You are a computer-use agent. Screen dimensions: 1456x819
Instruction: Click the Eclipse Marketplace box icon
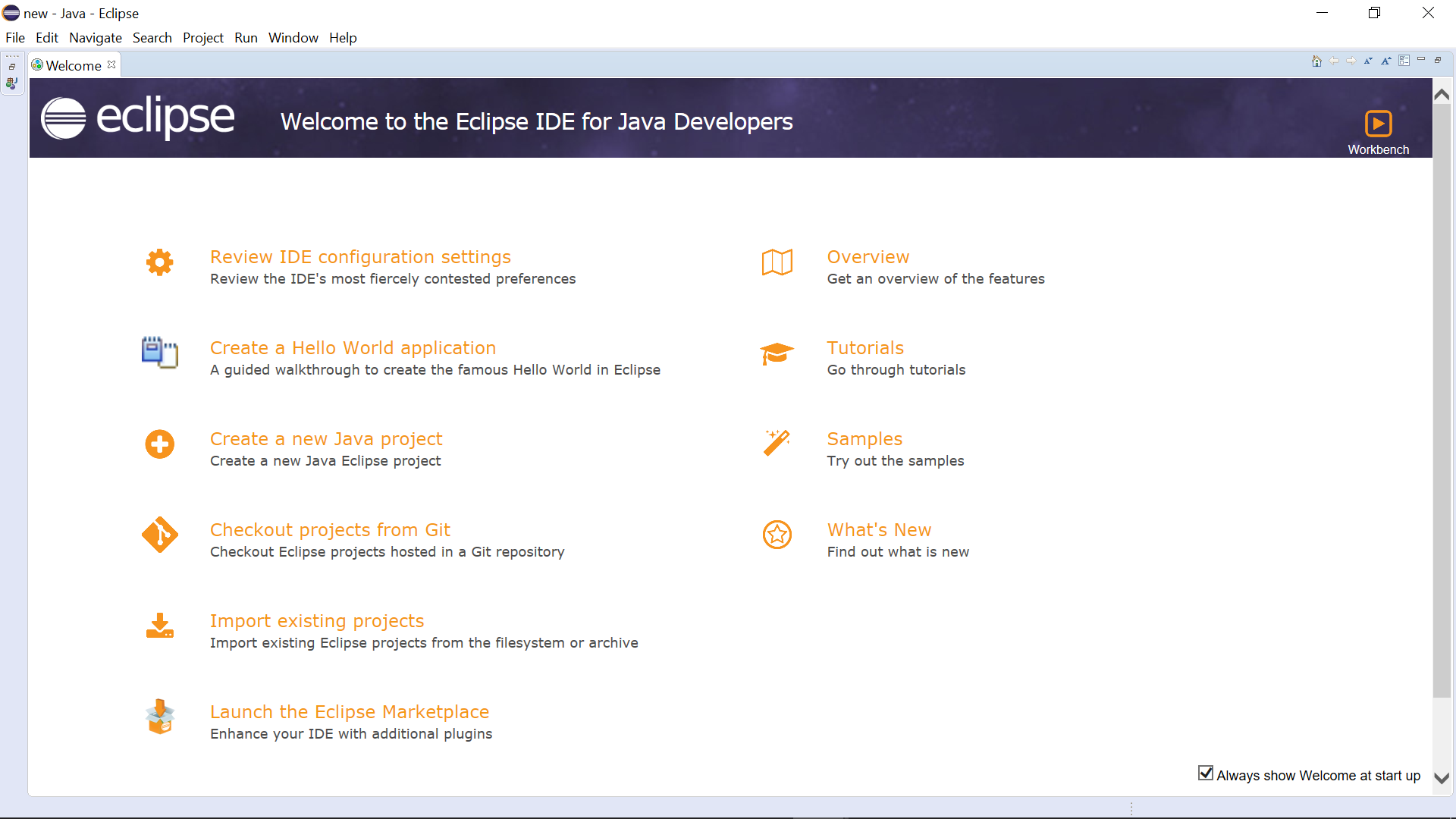click(x=159, y=717)
